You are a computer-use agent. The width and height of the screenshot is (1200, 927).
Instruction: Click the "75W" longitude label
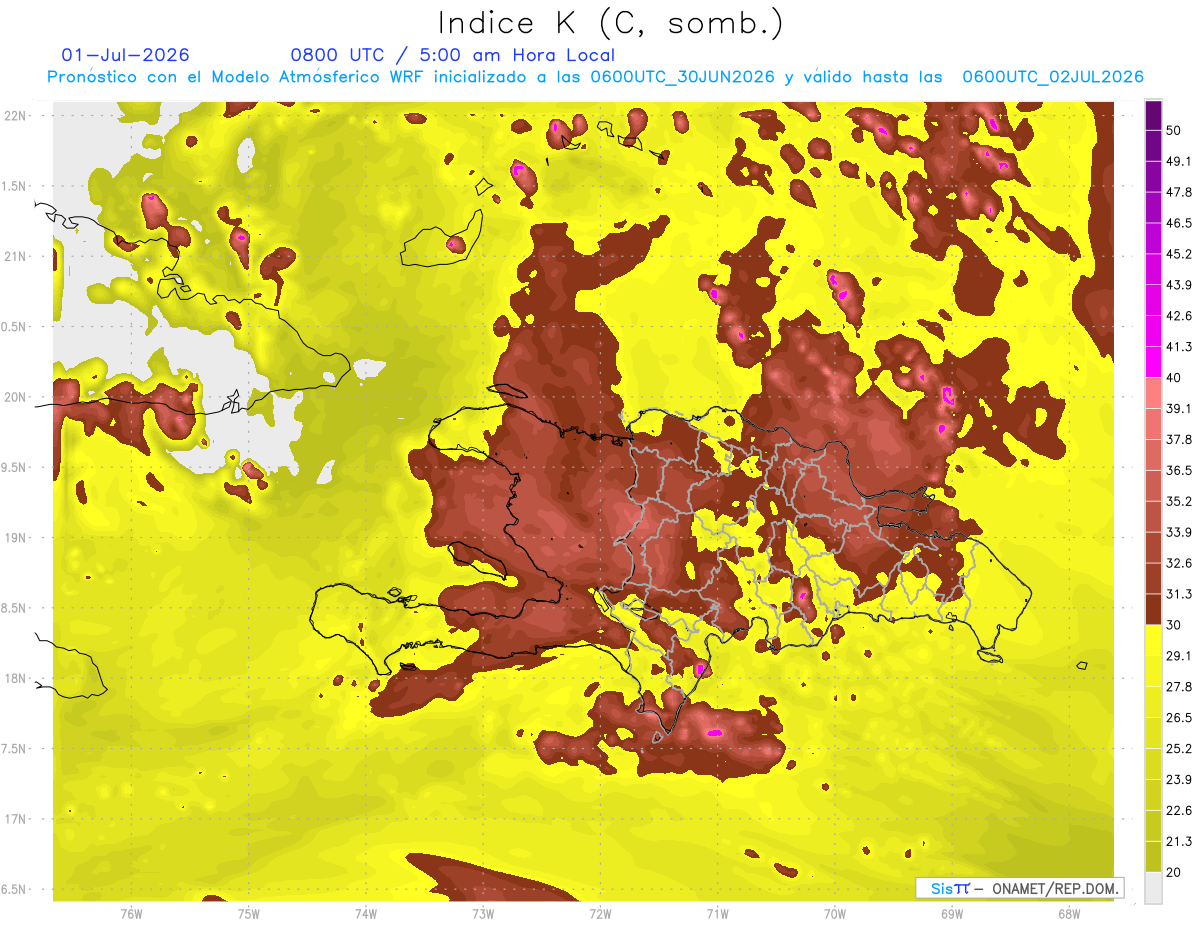(x=249, y=913)
